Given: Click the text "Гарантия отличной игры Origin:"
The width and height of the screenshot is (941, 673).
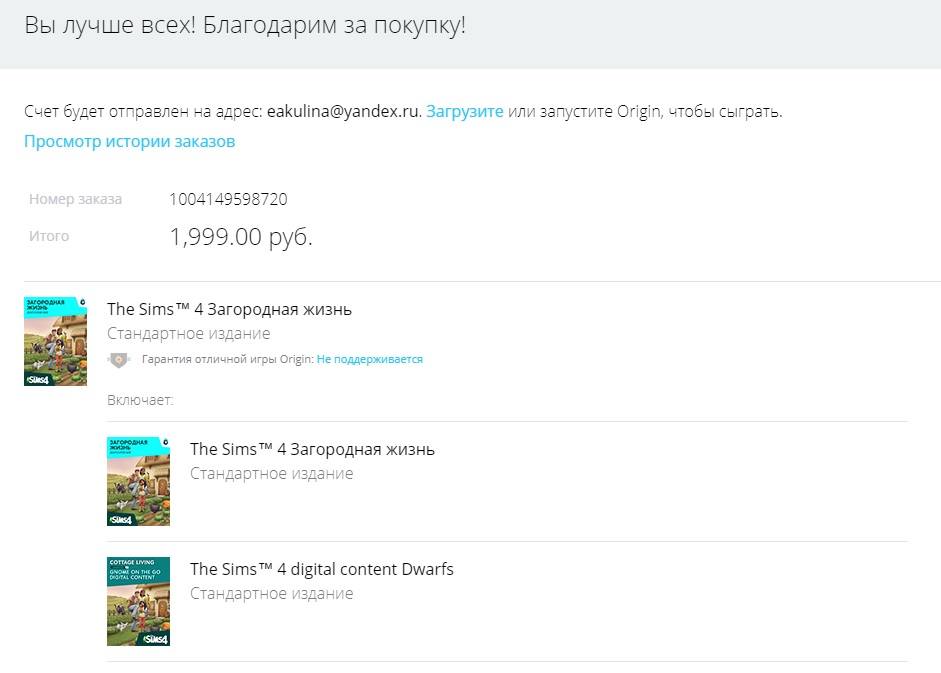Looking at the screenshot, I should click(228, 359).
